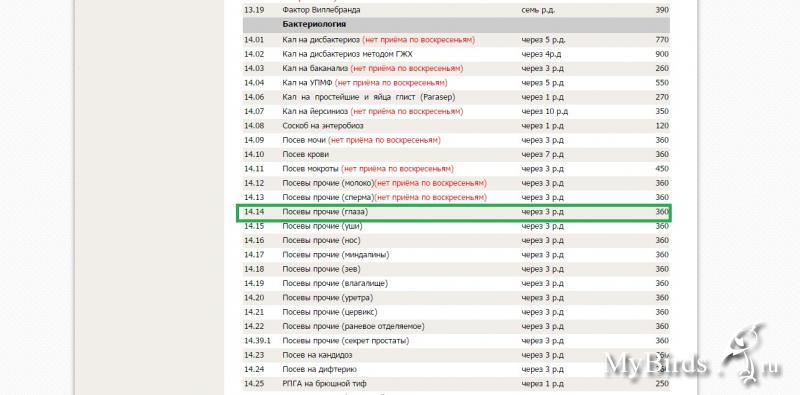Viewport: 800px width, 395px height.
Task: Select row 13.19 Фактор Виллебранда
Action: coord(456,10)
